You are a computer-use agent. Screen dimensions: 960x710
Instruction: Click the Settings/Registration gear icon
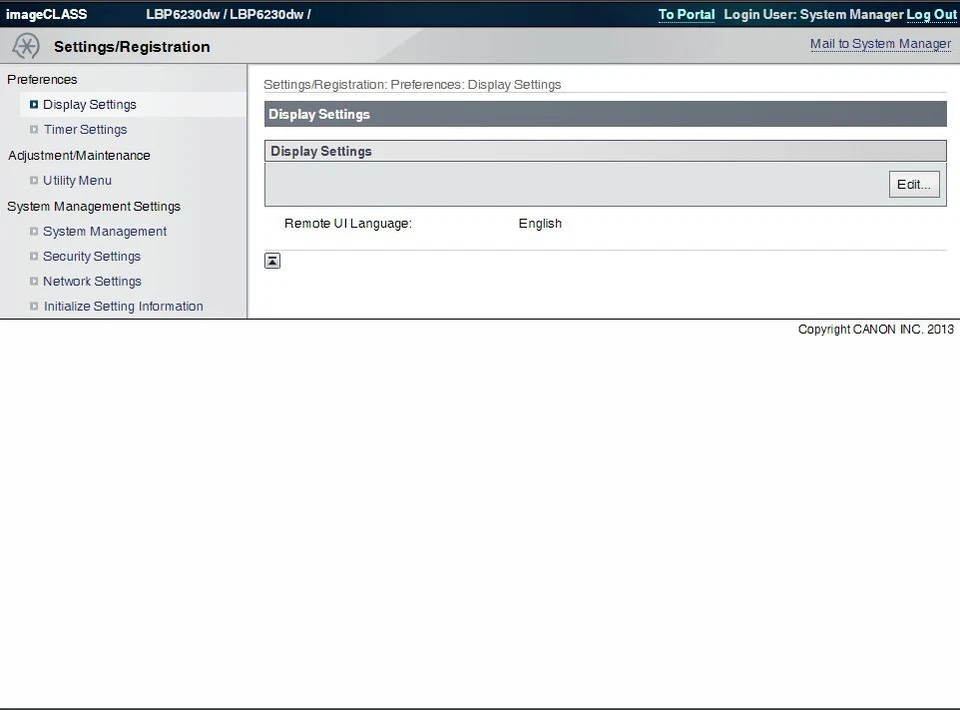26,46
